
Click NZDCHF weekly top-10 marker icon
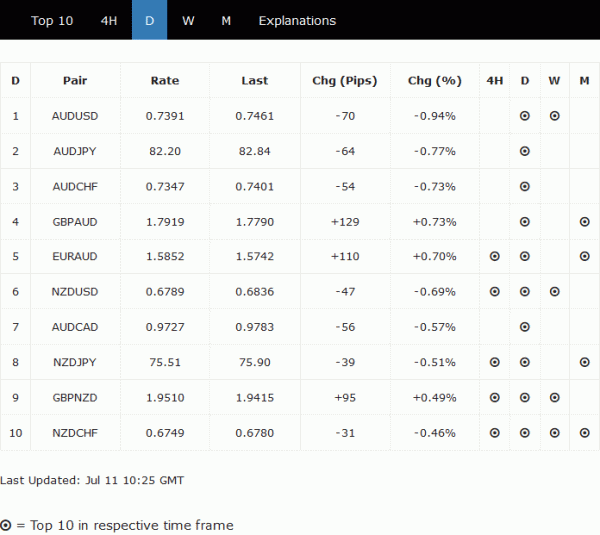[554, 433]
